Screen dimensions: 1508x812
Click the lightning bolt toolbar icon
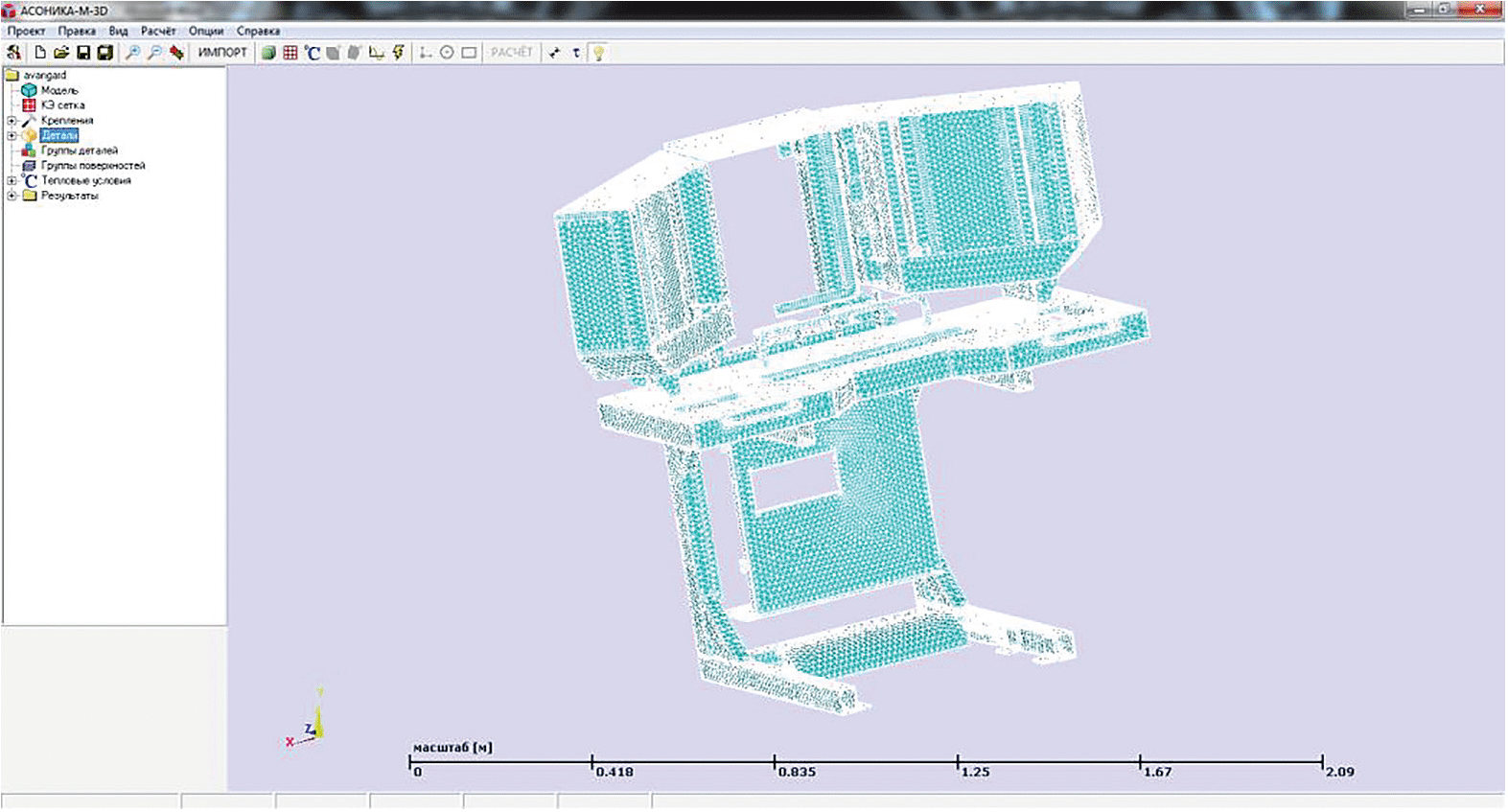click(399, 53)
